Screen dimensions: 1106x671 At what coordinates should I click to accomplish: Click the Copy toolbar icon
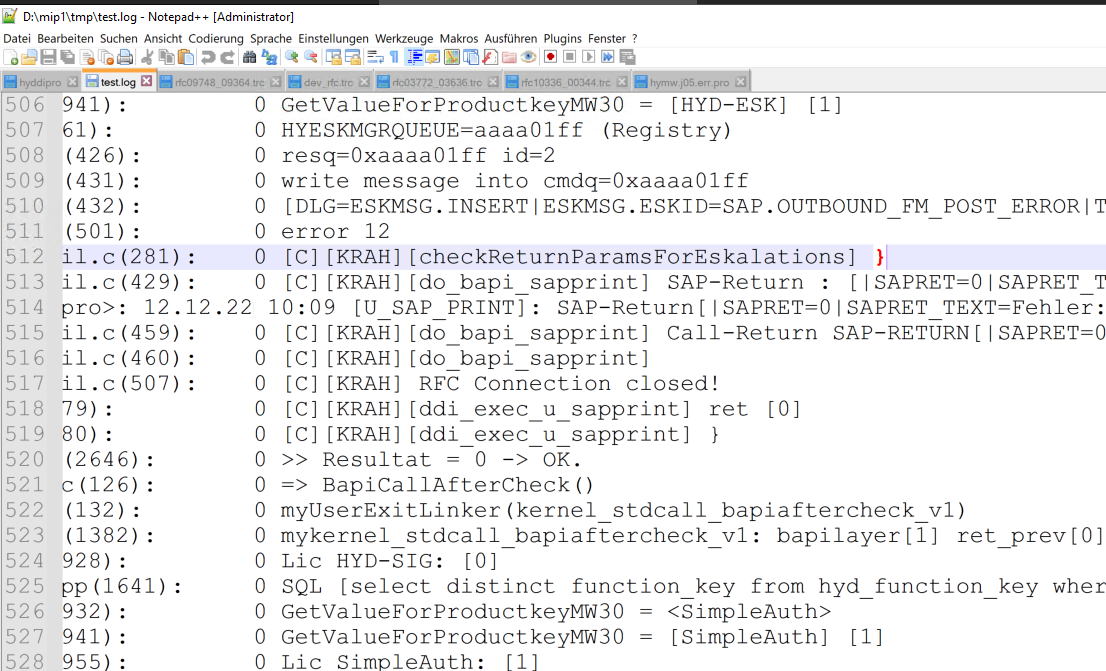click(x=167, y=57)
